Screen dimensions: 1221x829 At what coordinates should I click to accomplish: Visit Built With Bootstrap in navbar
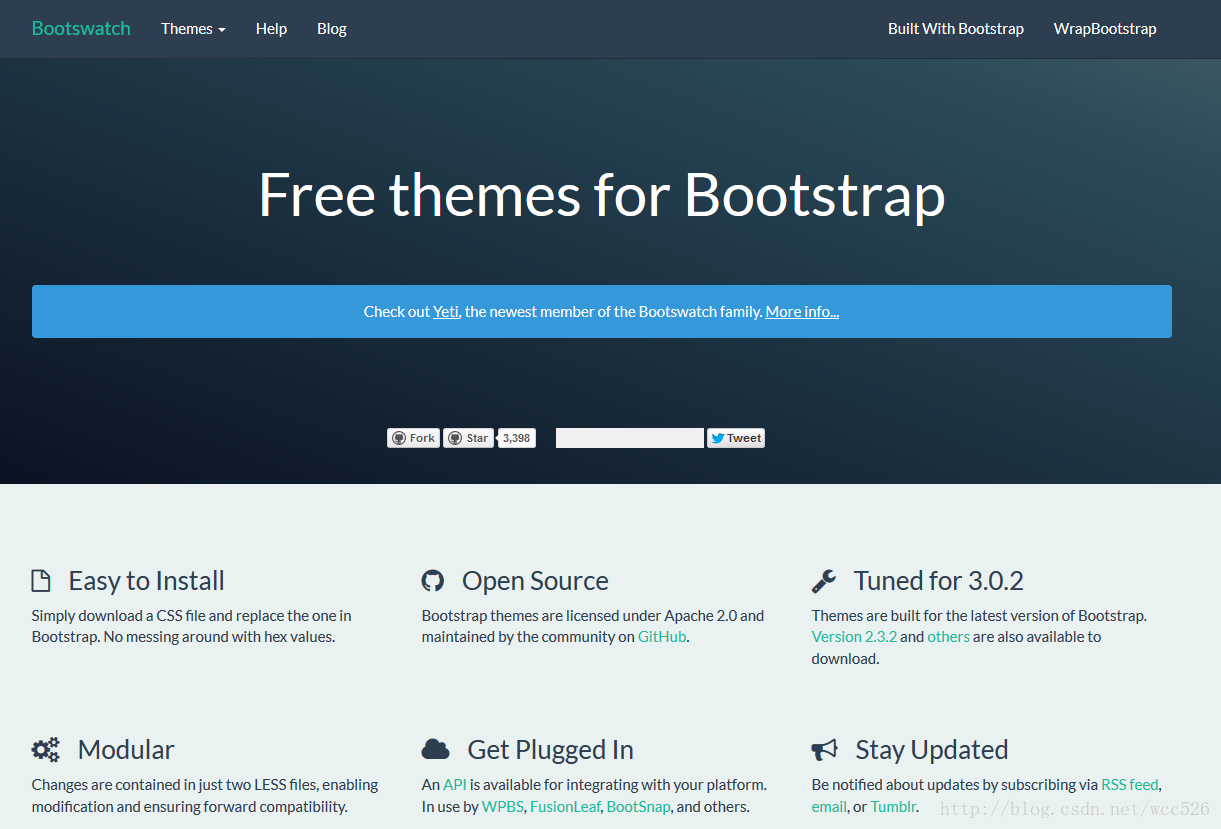[x=956, y=29]
